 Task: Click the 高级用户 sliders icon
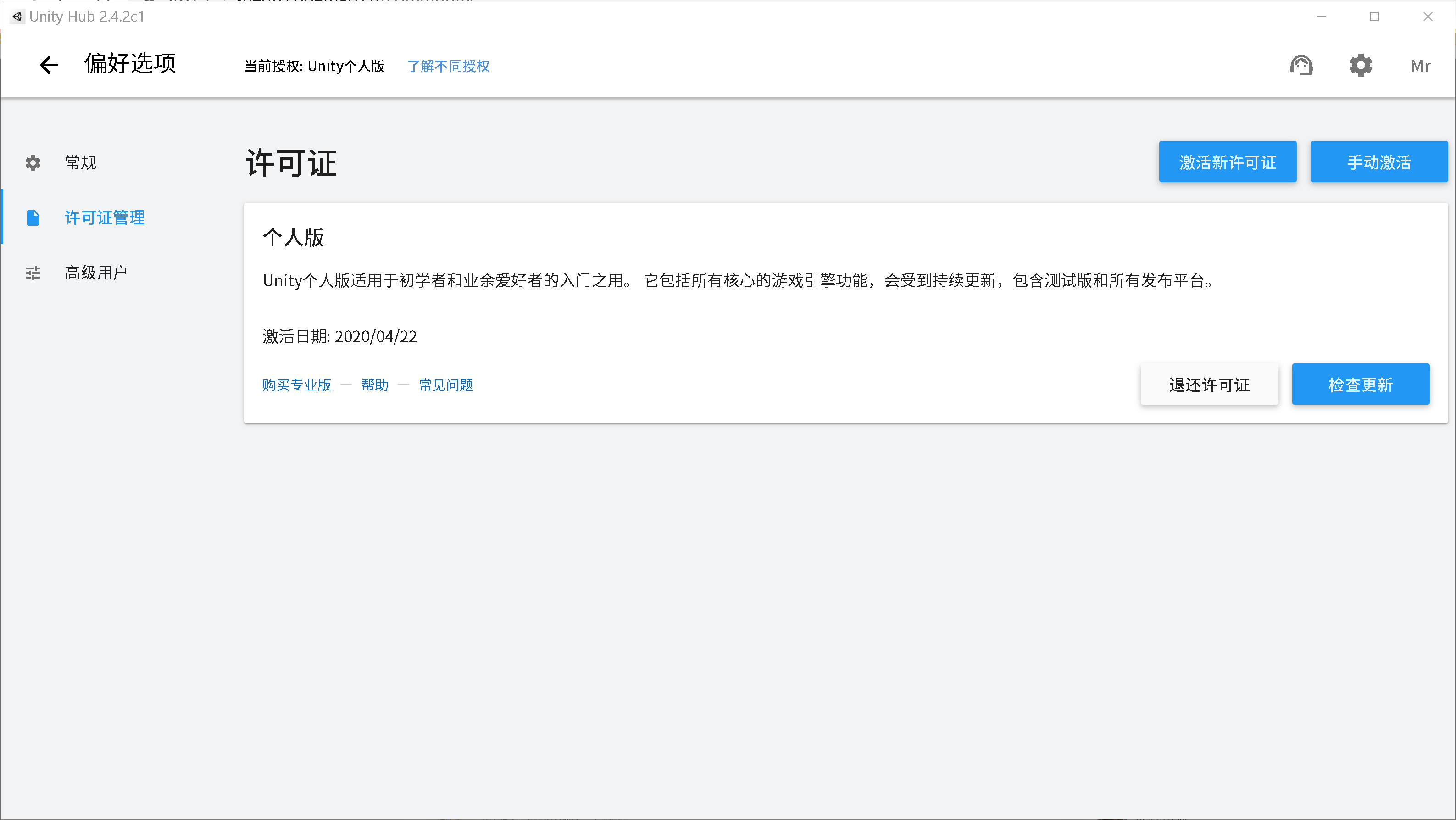[x=33, y=273]
